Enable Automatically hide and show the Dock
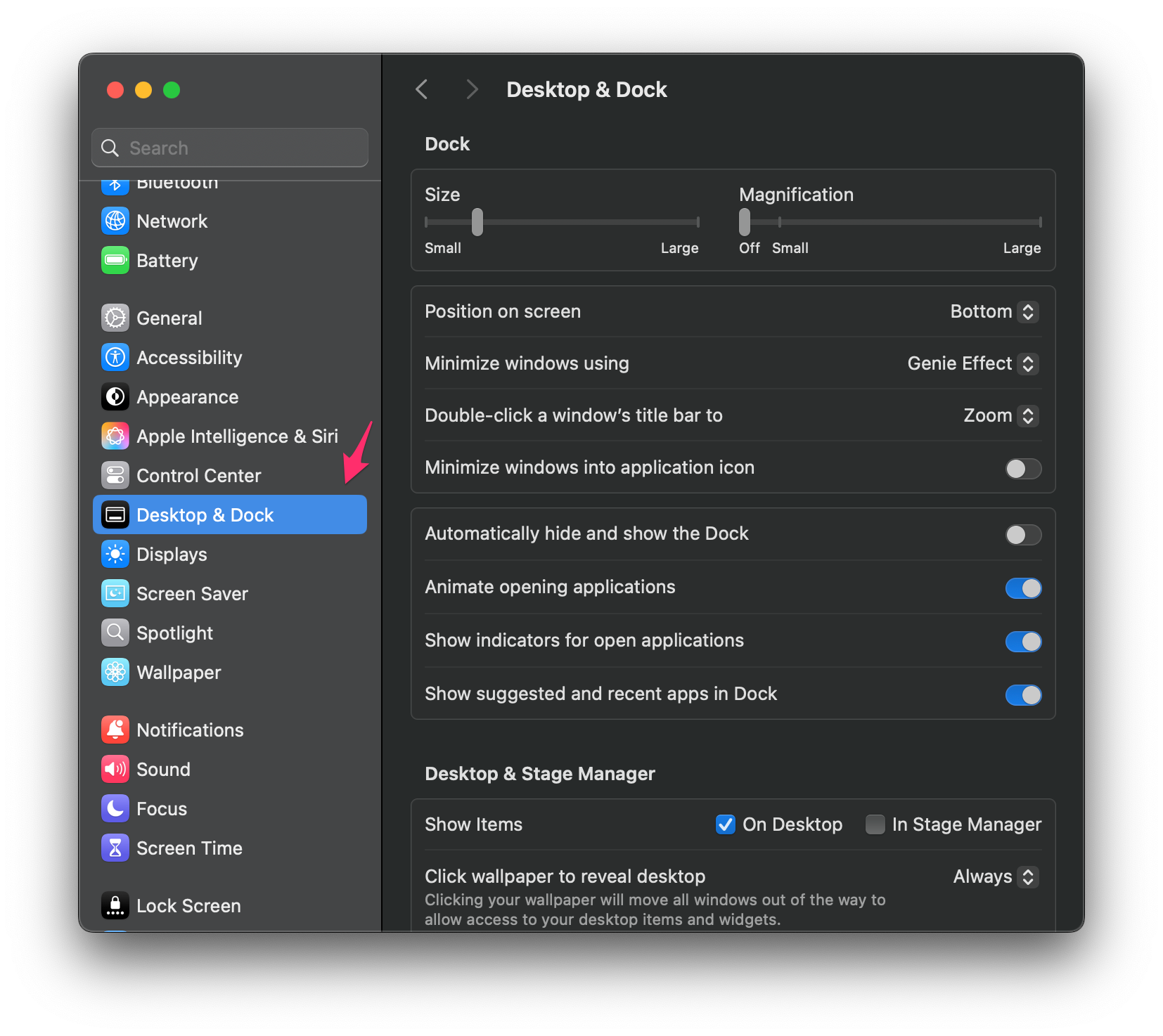Viewport: 1163px width, 1036px height. click(1023, 534)
